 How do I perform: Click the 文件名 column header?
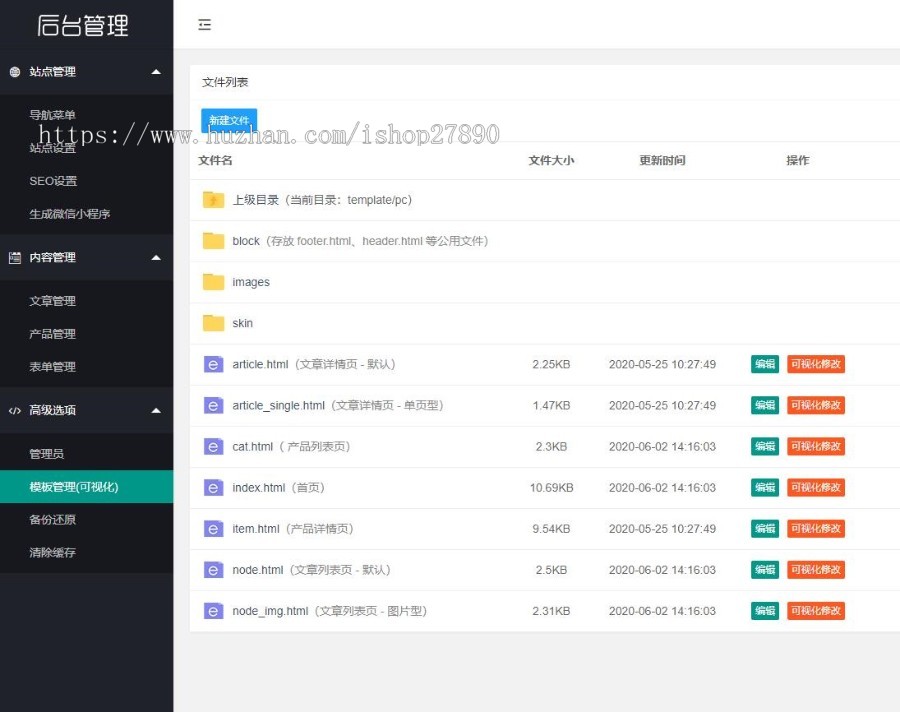coord(215,161)
